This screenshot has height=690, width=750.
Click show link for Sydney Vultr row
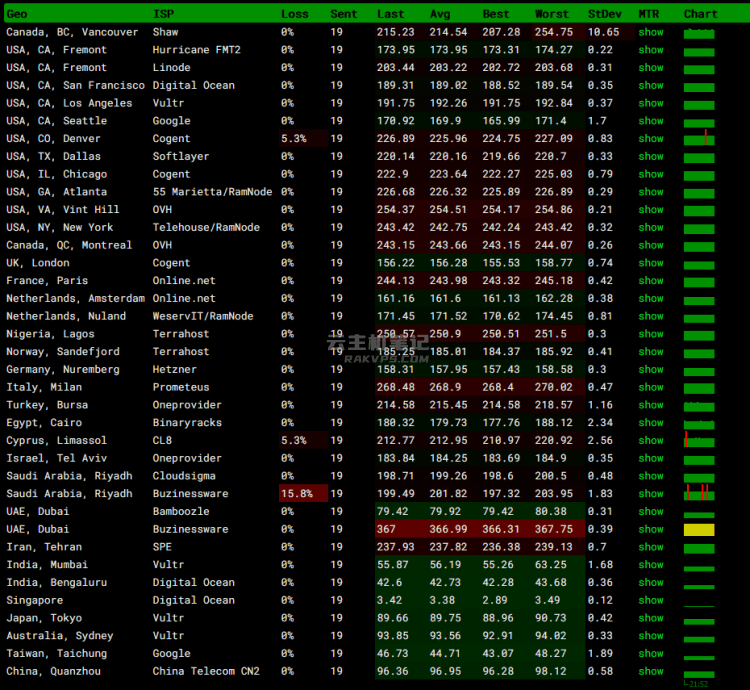pos(651,635)
